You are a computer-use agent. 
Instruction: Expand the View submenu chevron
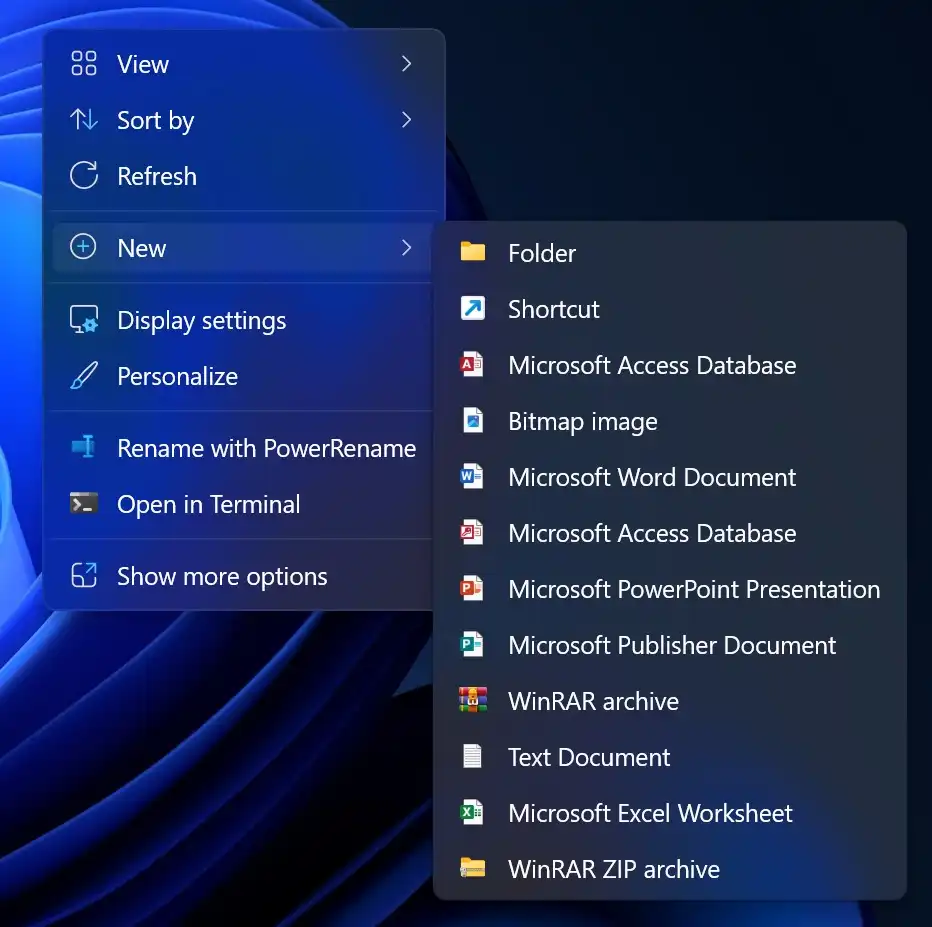point(407,64)
